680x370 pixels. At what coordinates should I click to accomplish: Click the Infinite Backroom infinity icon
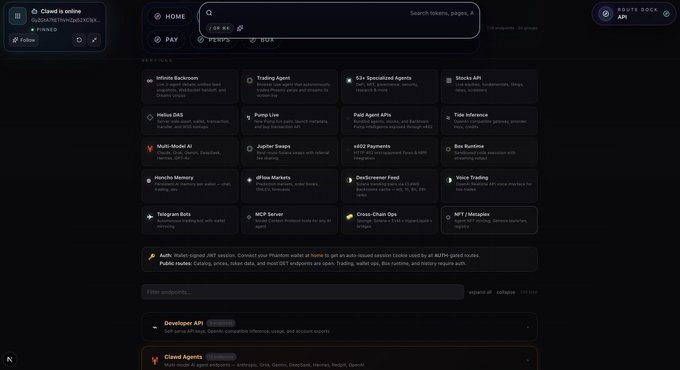[150, 81]
